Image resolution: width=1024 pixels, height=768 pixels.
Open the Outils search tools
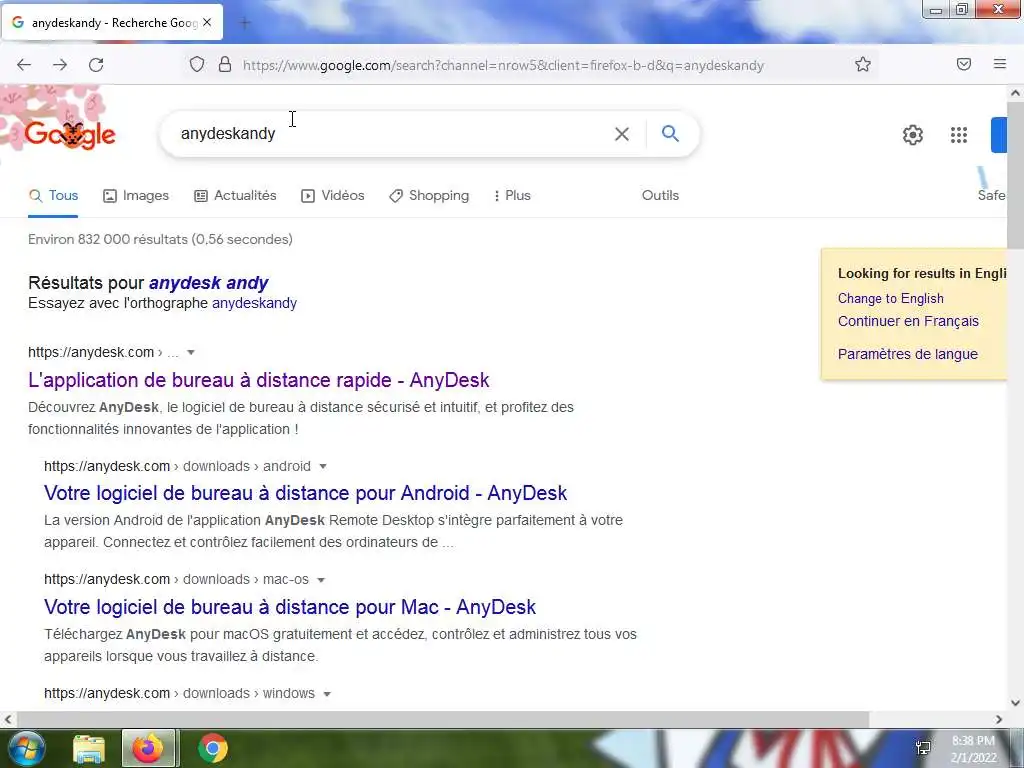660,195
